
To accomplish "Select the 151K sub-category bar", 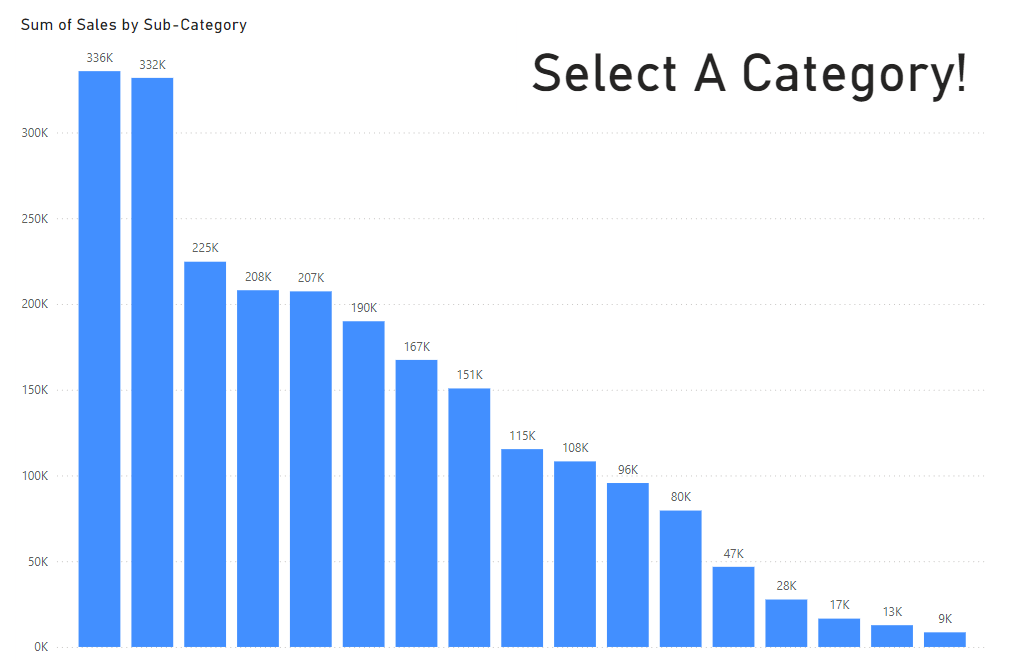I will (x=469, y=517).
